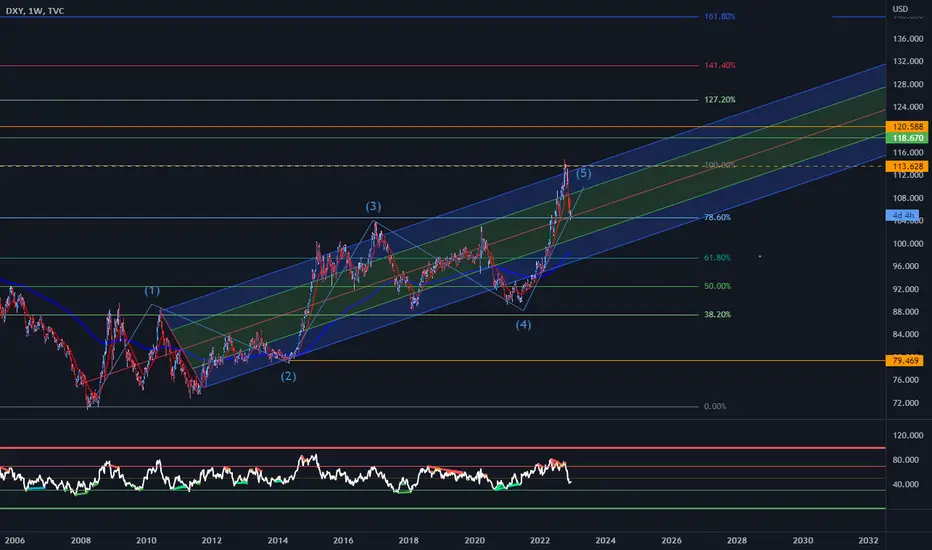
Task: Click the 0.00% Fibonacci level label
Action: point(715,407)
